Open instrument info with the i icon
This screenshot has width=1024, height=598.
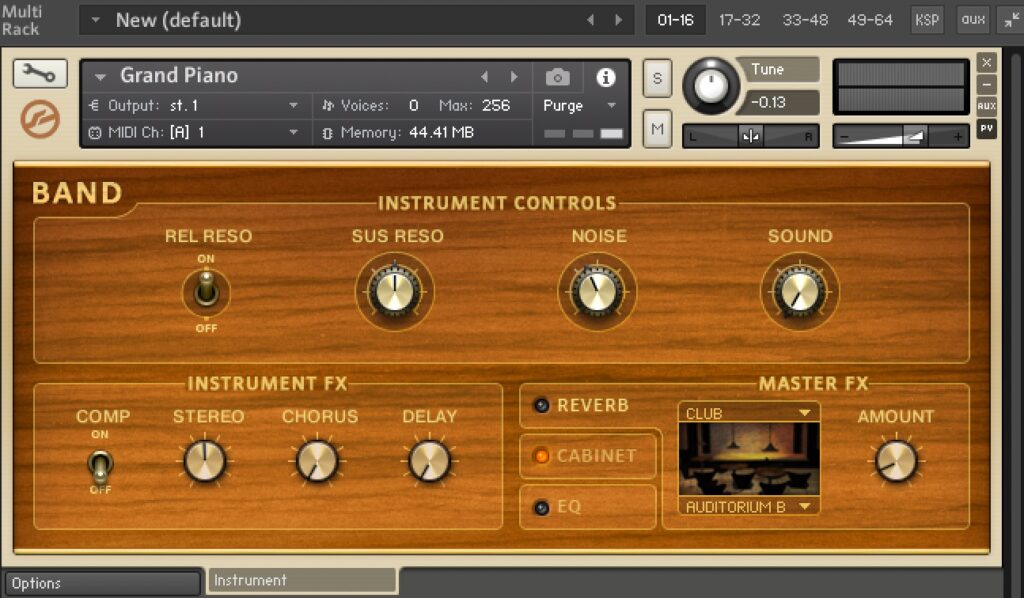pyautogui.click(x=606, y=77)
